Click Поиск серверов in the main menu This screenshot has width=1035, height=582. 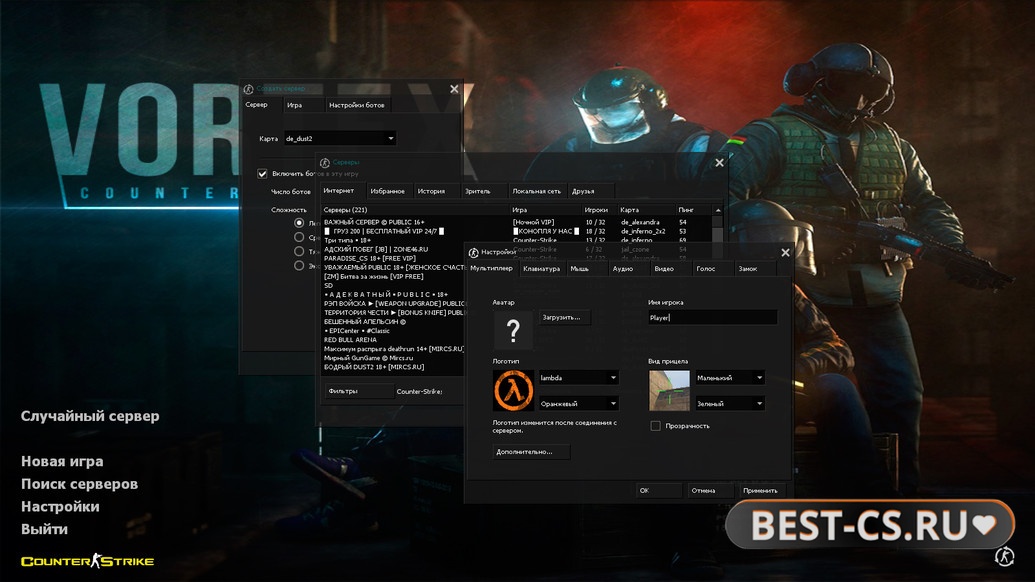tap(79, 484)
